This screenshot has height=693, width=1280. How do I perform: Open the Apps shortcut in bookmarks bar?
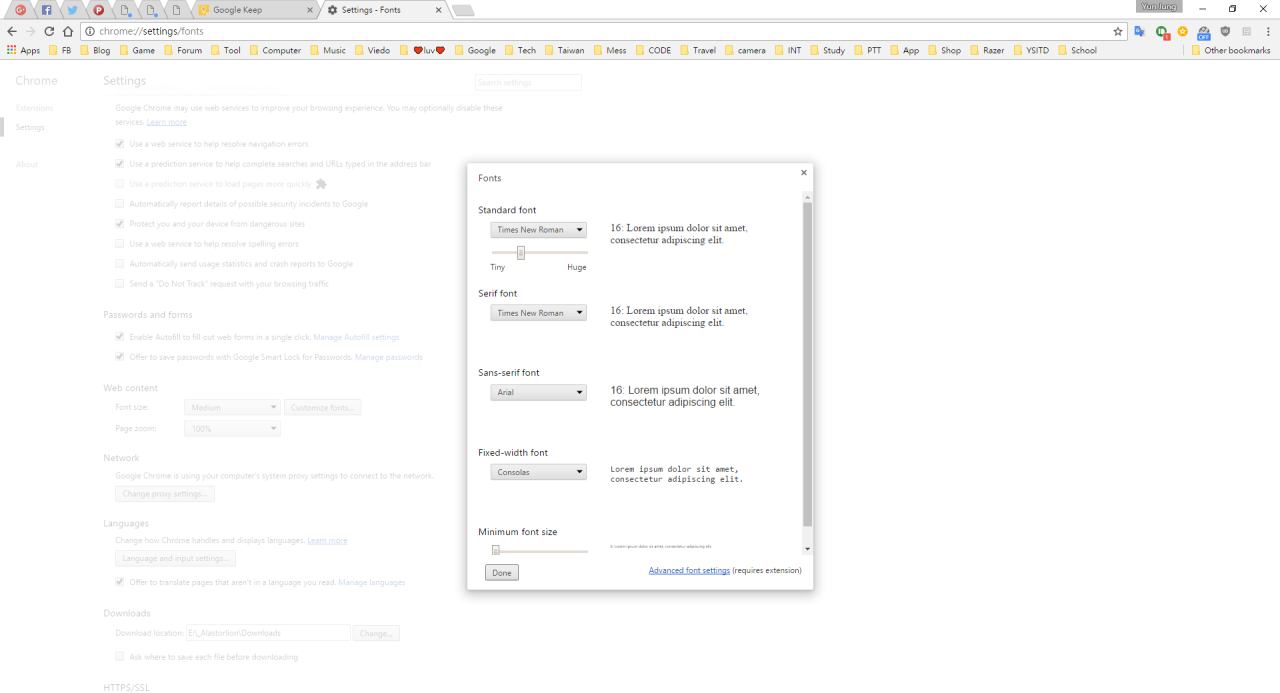pos(23,50)
